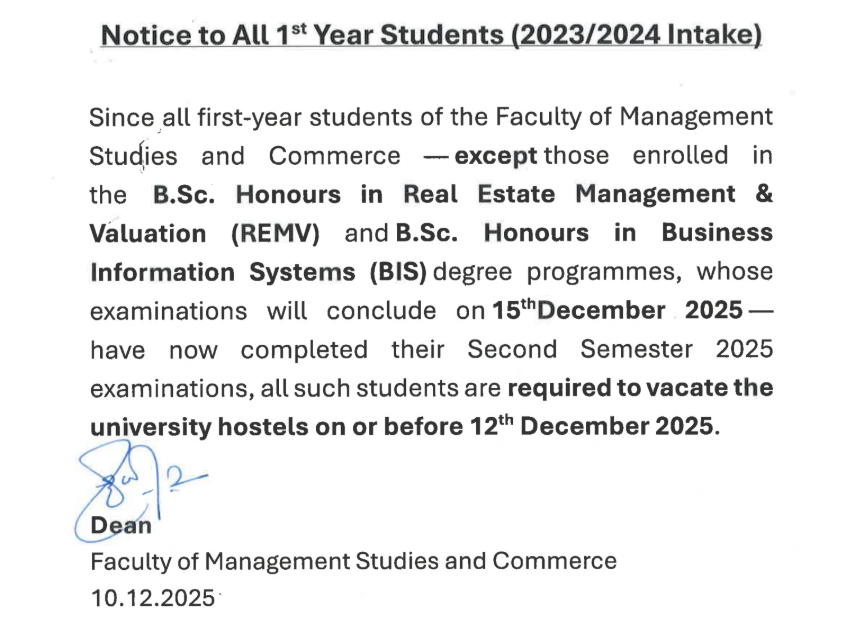Click "Faculty of Management Studies and Commerce" footer line
Viewport: 864px width, 626px height.
click(353, 561)
